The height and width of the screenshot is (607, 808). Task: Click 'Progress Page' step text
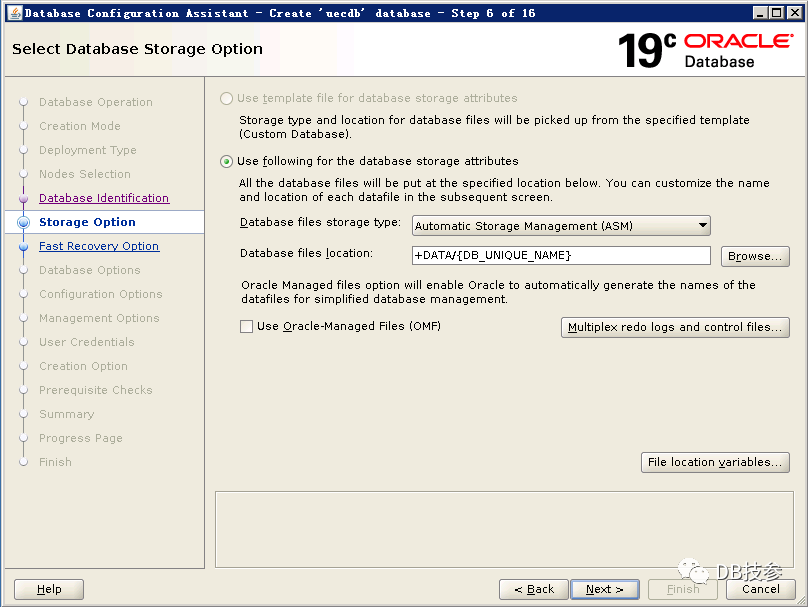(x=81, y=438)
